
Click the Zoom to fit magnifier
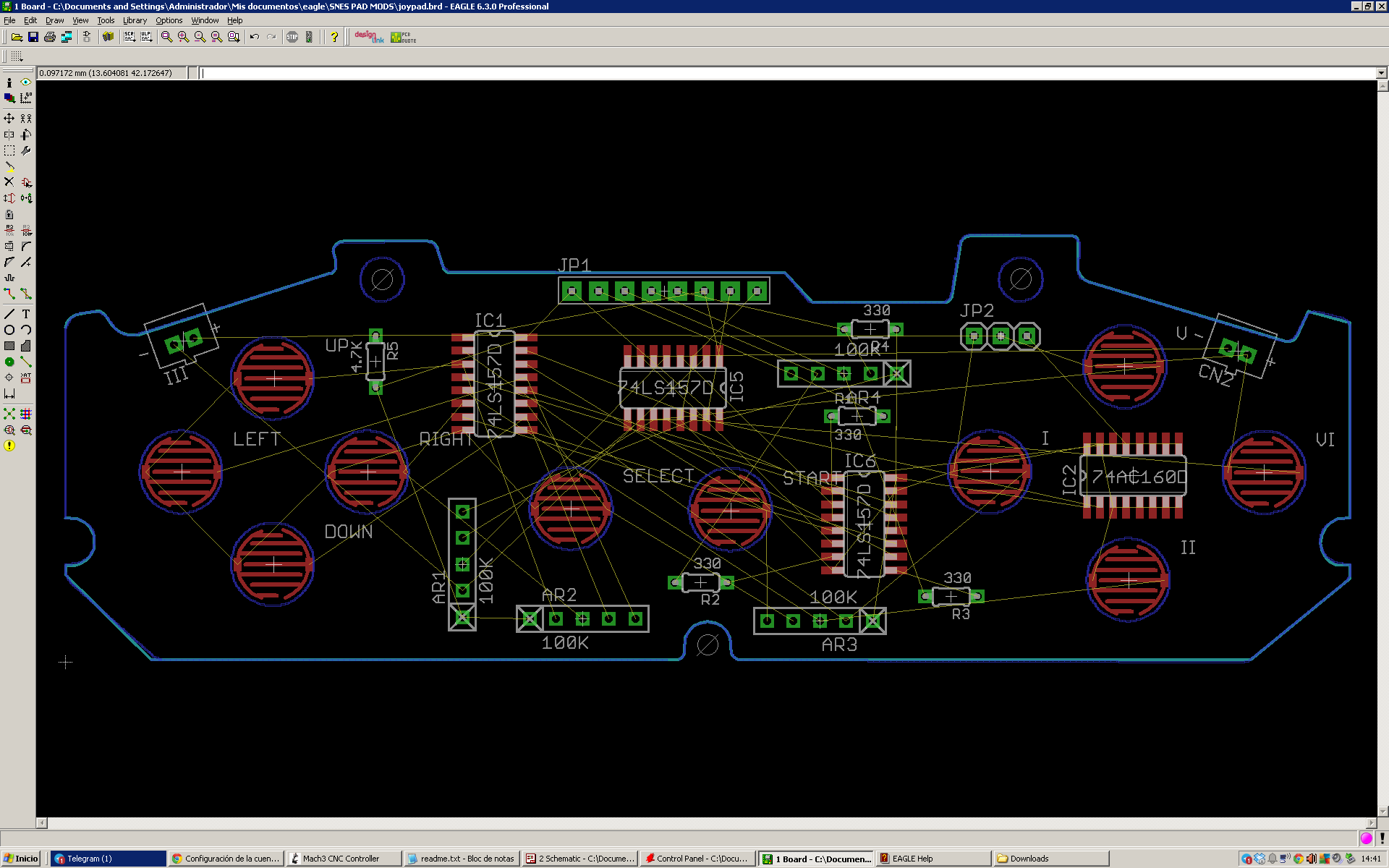(166, 37)
